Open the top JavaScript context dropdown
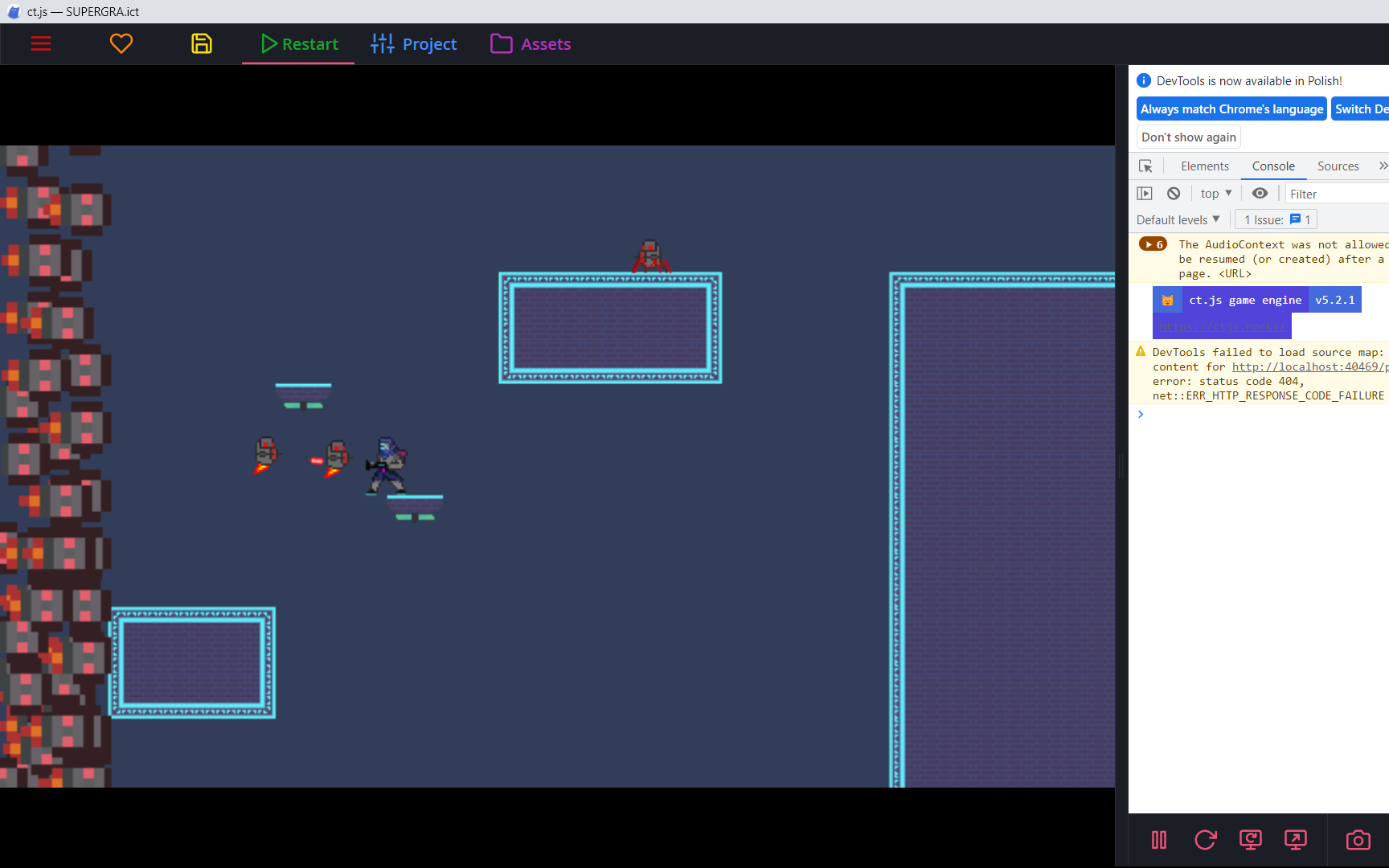The image size is (1389, 868). (x=1216, y=194)
